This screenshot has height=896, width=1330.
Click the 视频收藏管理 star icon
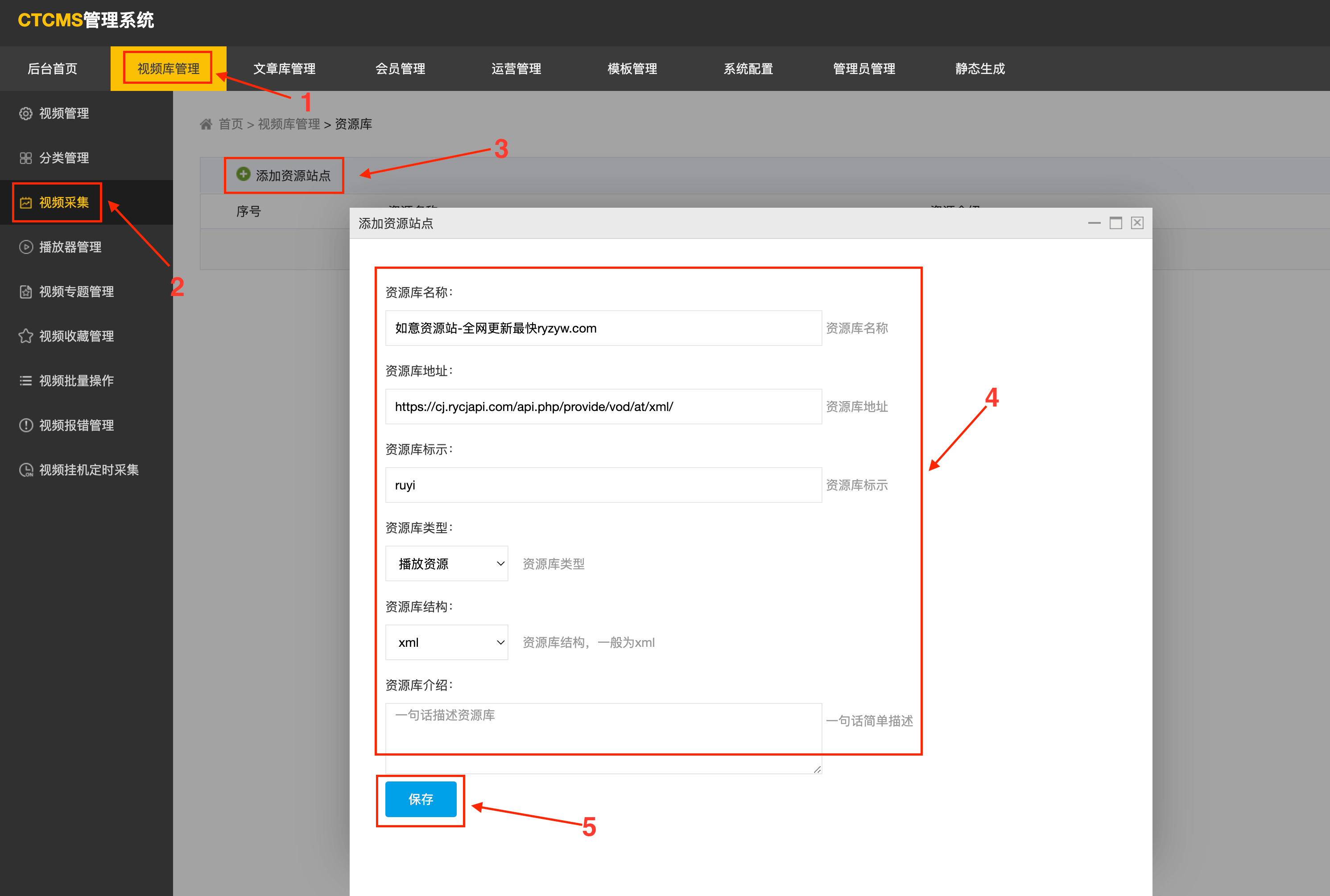pyautogui.click(x=26, y=336)
